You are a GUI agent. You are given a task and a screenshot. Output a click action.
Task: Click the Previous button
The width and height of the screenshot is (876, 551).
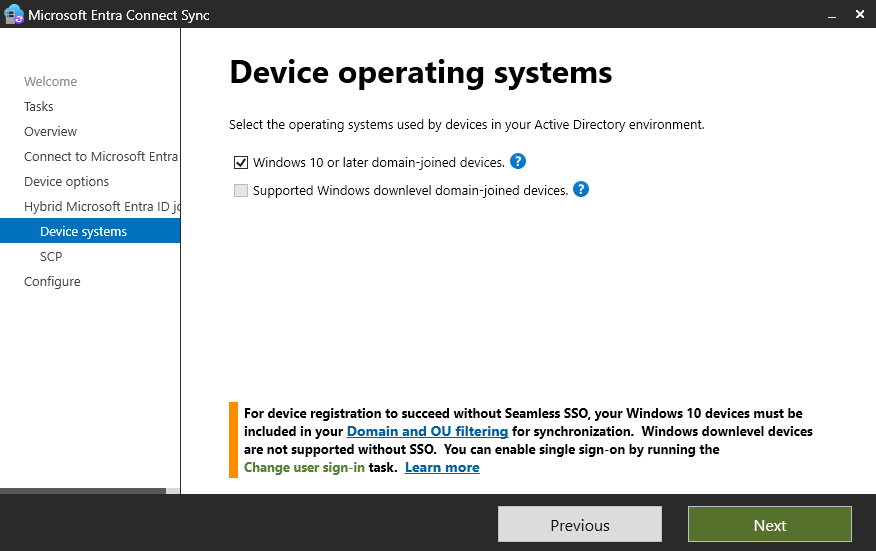[x=579, y=524]
